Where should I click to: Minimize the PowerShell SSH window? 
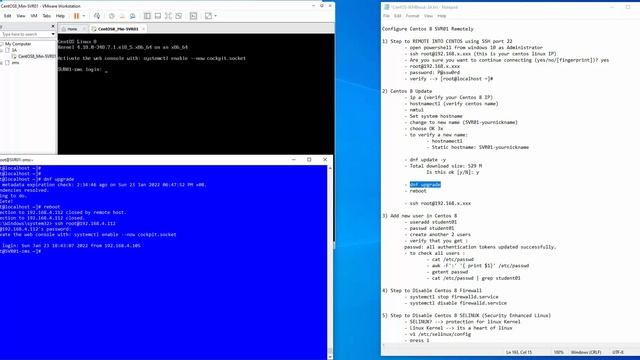[293, 160]
